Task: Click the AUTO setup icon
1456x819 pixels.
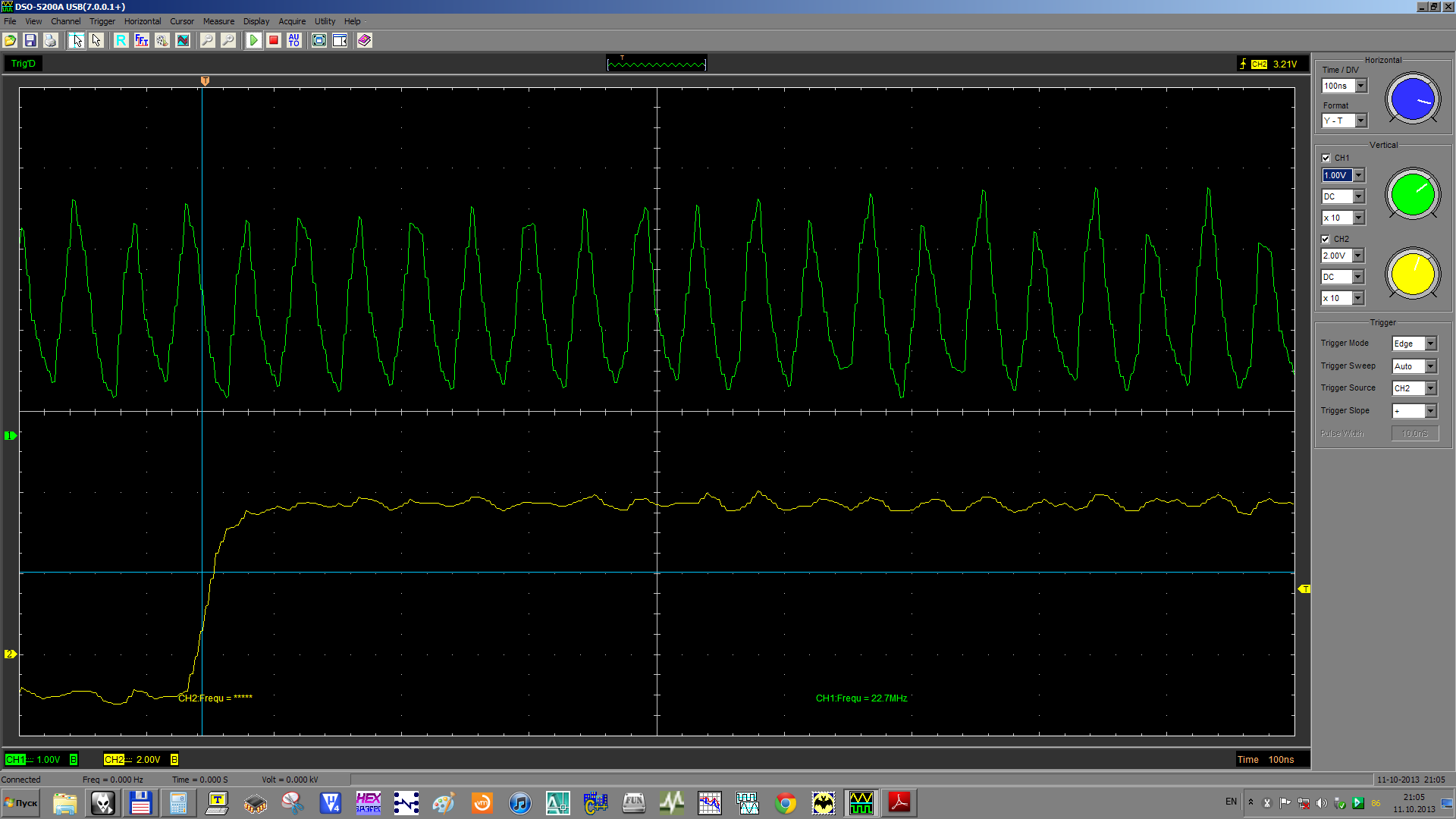Action: click(x=294, y=40)
